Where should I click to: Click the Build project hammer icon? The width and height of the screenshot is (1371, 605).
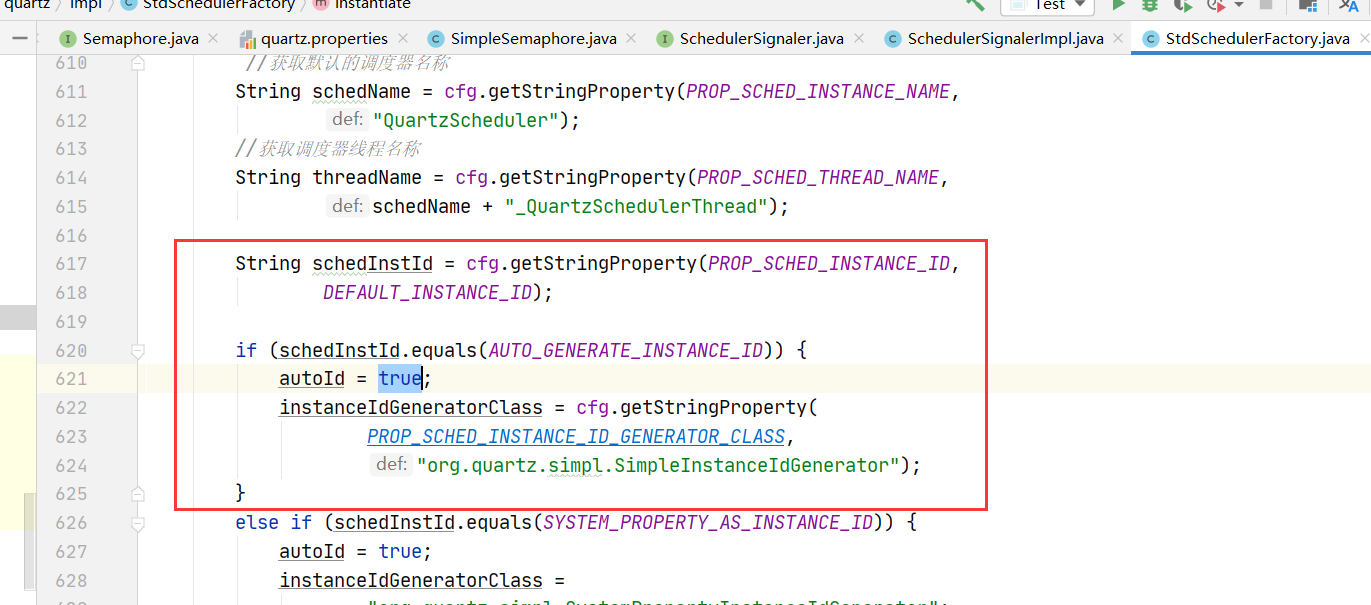click(975, 4)
